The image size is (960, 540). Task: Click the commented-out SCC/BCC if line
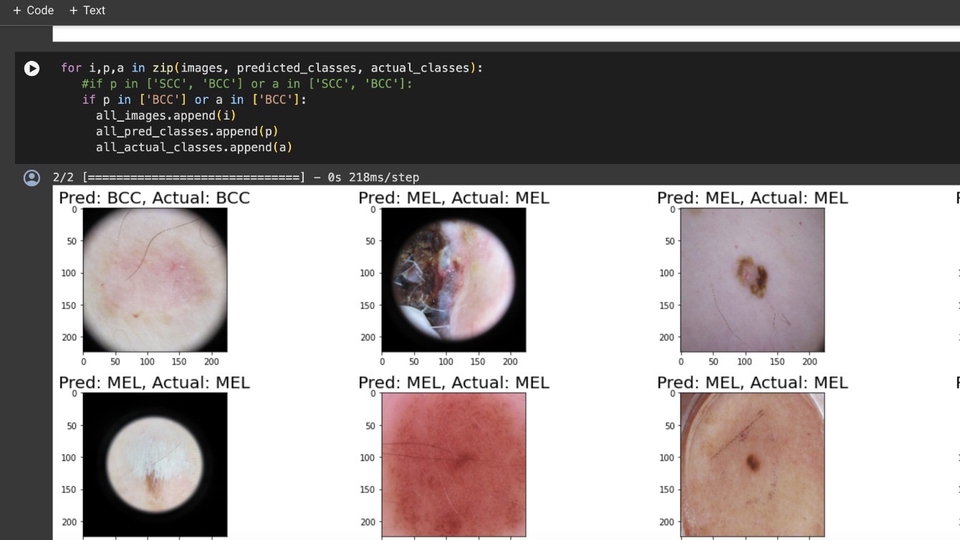click(247, 84)
